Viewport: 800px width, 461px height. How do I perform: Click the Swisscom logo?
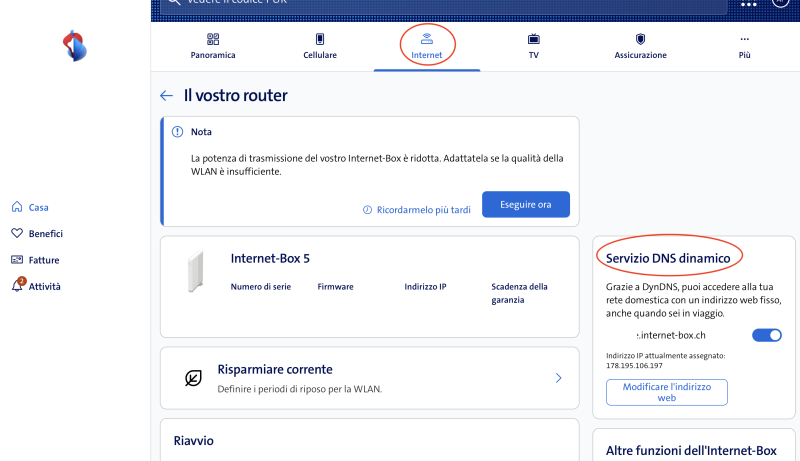coord(75,46)
